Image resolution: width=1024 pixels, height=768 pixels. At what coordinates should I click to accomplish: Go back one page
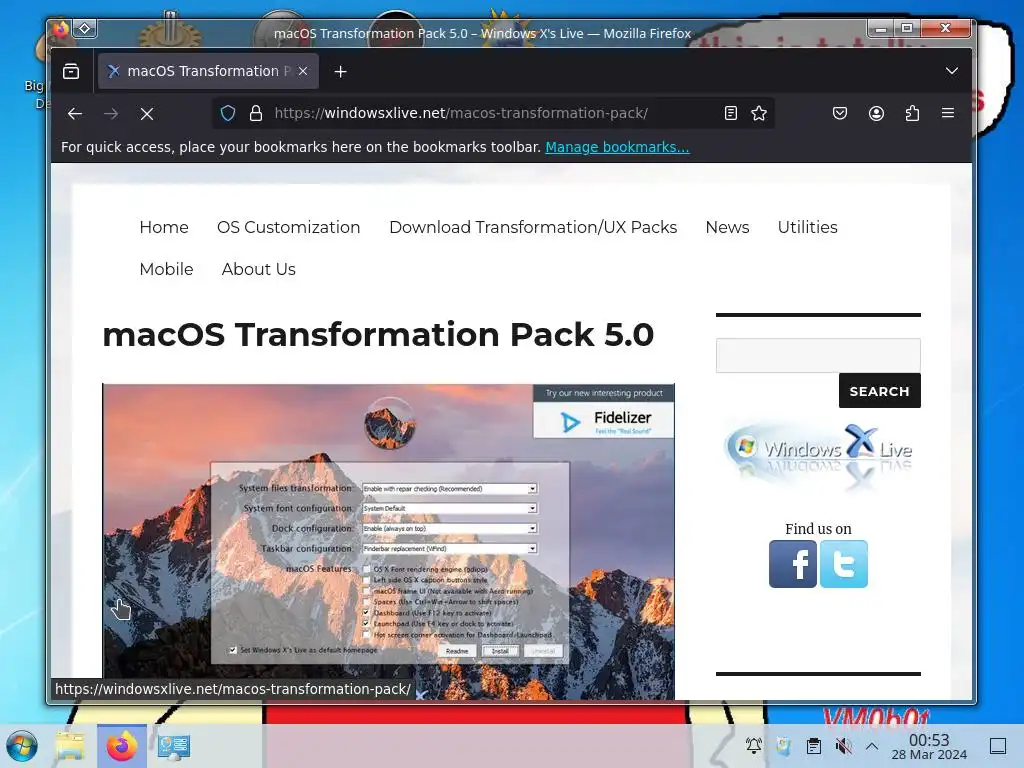pyautogui.click(x=75, y=114)
